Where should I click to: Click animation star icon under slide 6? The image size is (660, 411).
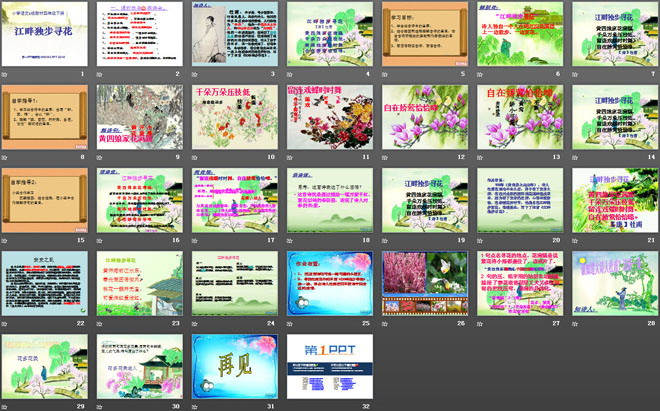click(x=480, y=74)
